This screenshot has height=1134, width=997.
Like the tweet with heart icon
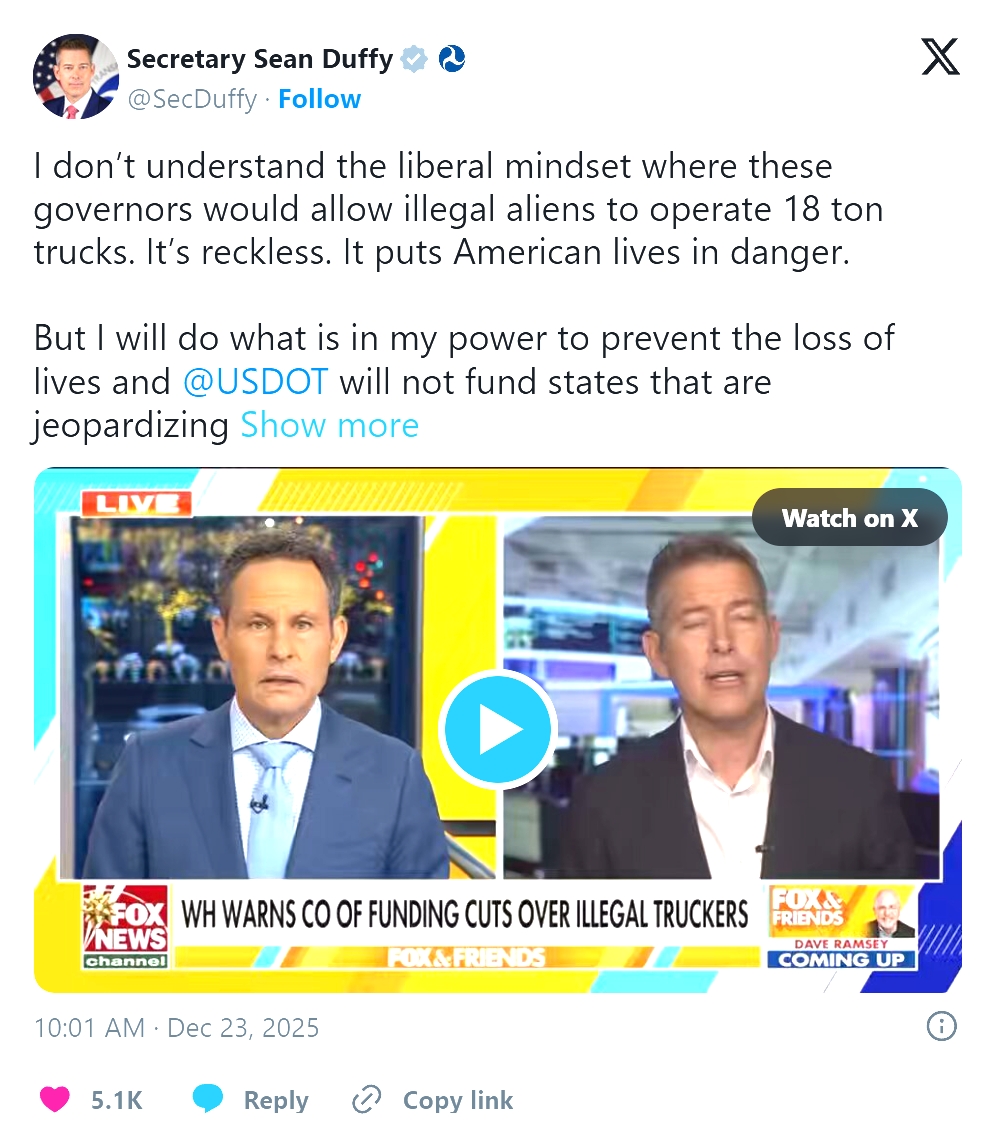tap(54, 1099)
